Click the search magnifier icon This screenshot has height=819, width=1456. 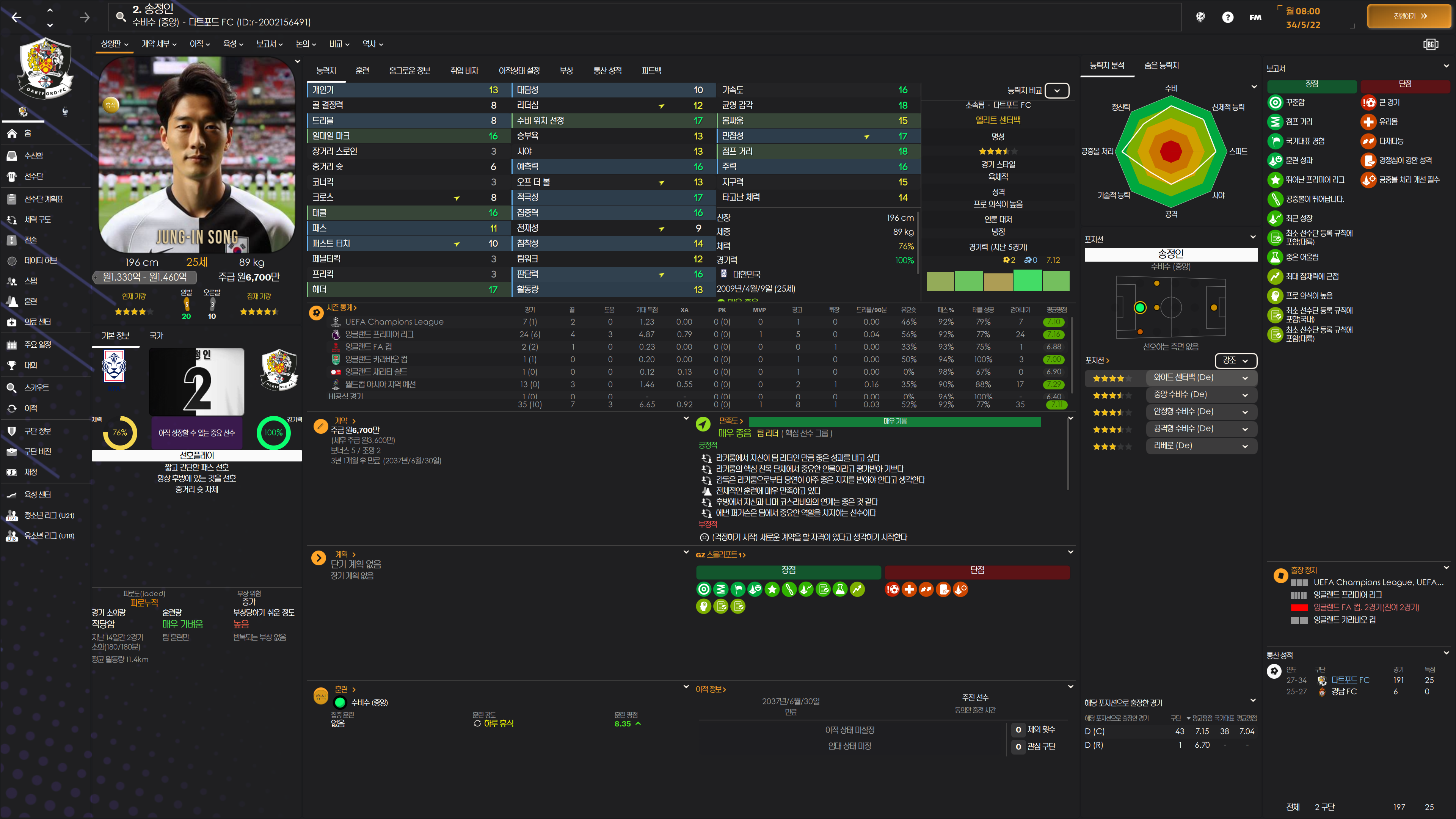click(121, 16)
